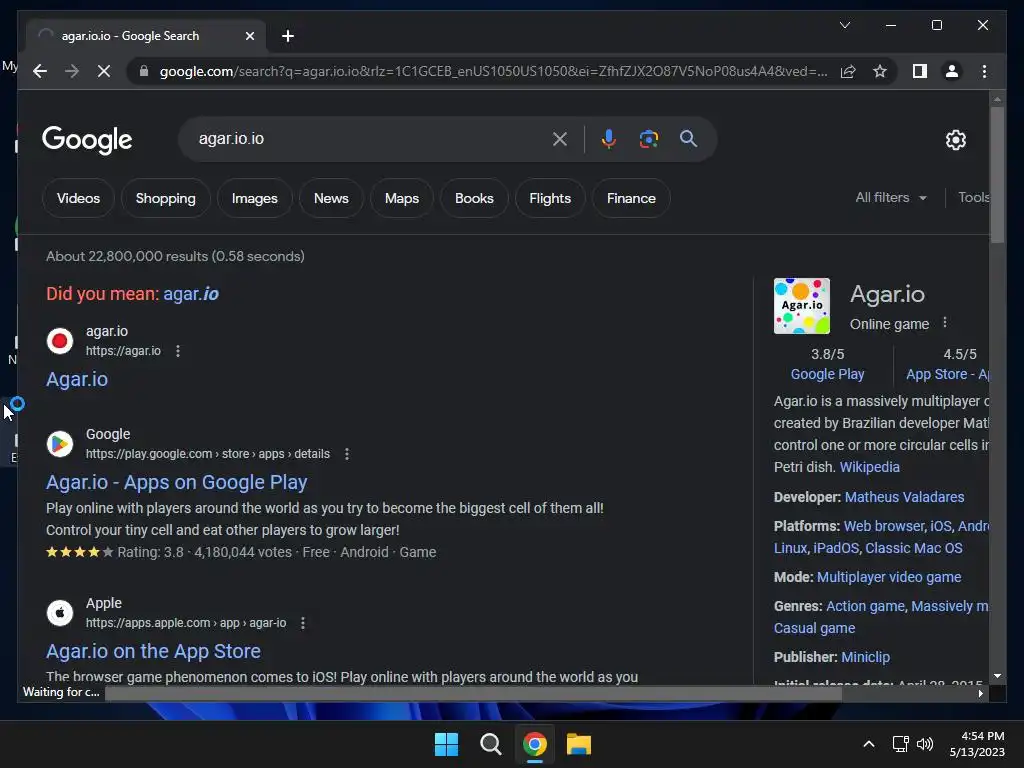This screenshot has width=1024, height=768.
Task: Search by image with Google Lens
Action: 648,139
